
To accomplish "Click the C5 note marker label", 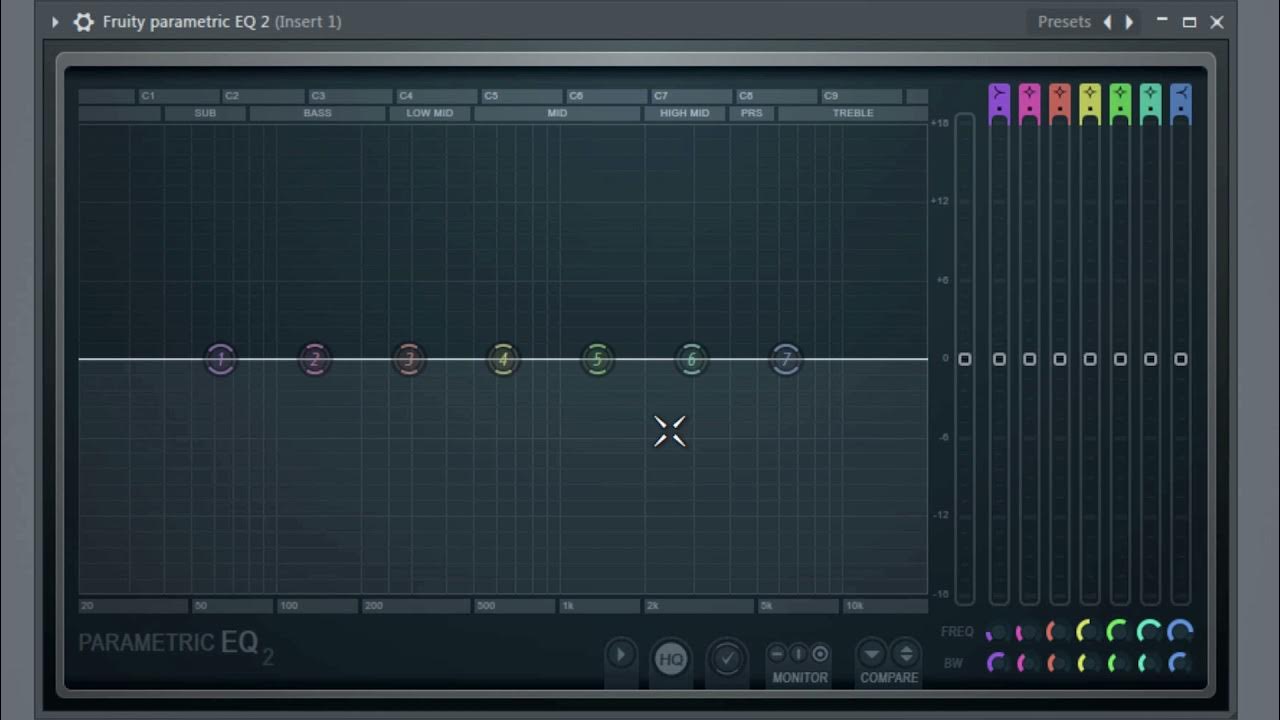I will (x=490, y=96).
